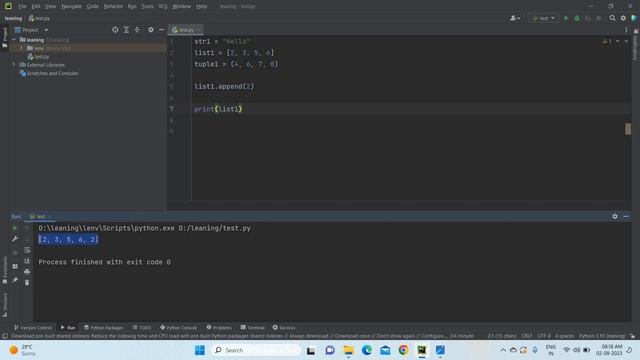The width and height of the screenshot is (640, 360).
Task: Toggle soft-wrap icon in Run panel
Action: 27,250
